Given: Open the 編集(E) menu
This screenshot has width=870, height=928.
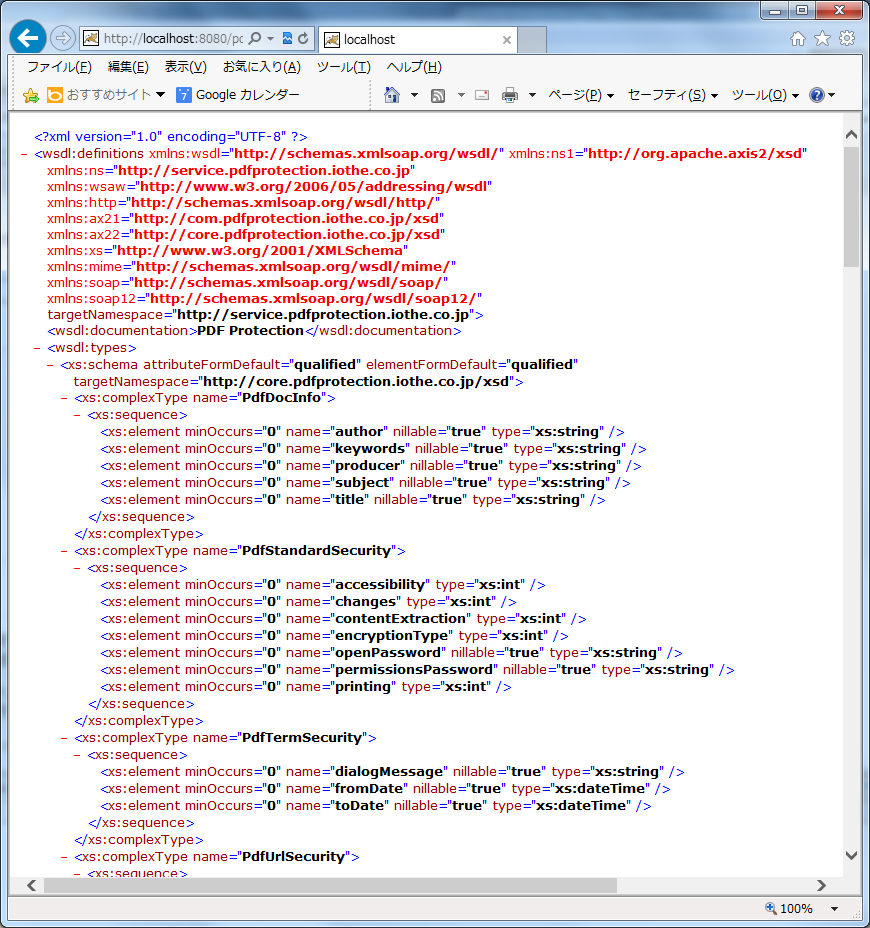Looking at the screenshot, I should 128,67.
